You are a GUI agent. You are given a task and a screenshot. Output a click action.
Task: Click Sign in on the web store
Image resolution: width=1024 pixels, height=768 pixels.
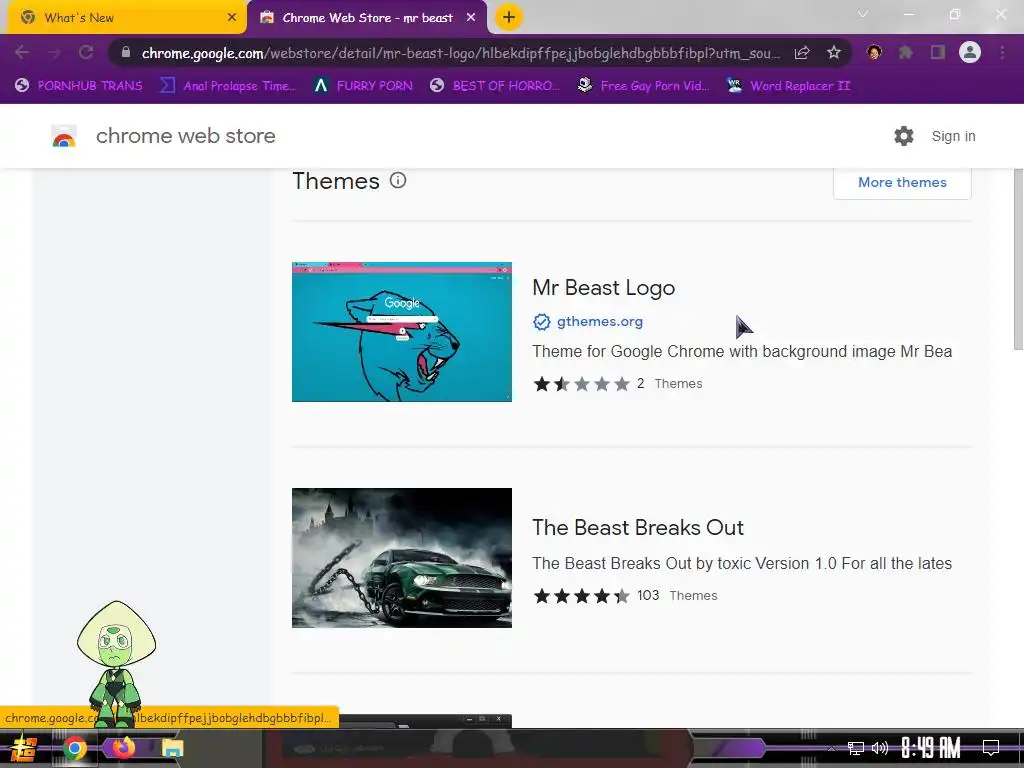pos(953,136)
